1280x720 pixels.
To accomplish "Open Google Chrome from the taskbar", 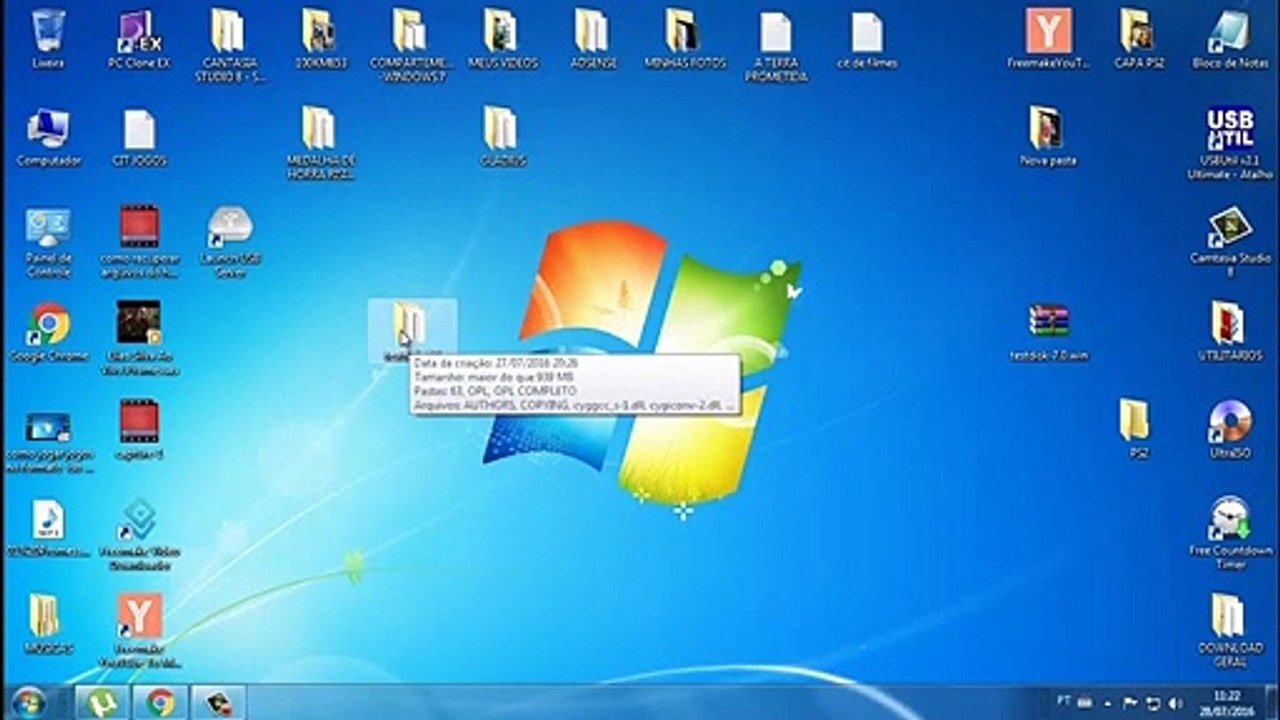I will (x=160, y=703).
